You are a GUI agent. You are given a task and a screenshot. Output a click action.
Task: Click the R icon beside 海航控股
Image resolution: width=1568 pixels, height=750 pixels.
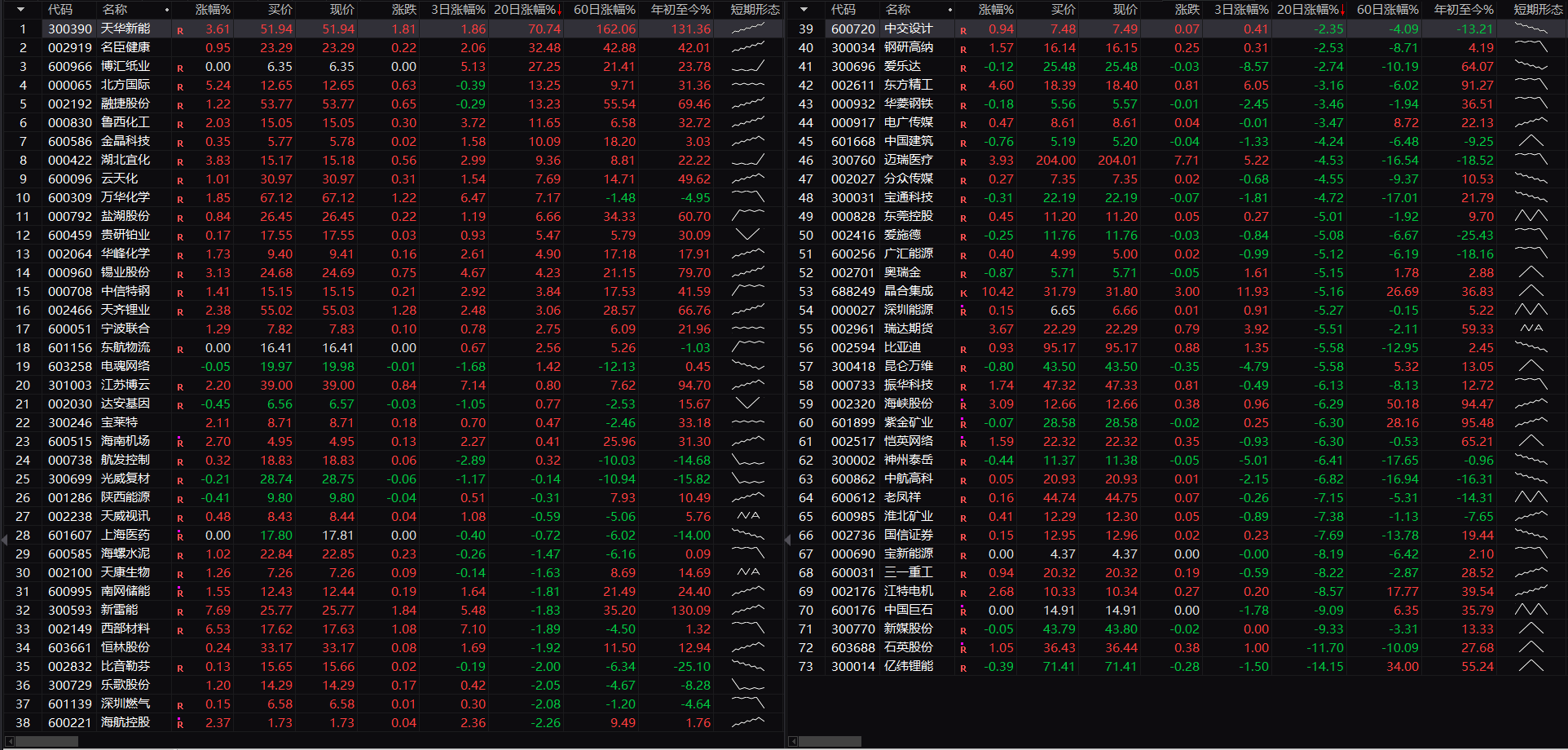pyautogui.click(x=180, y=723)
